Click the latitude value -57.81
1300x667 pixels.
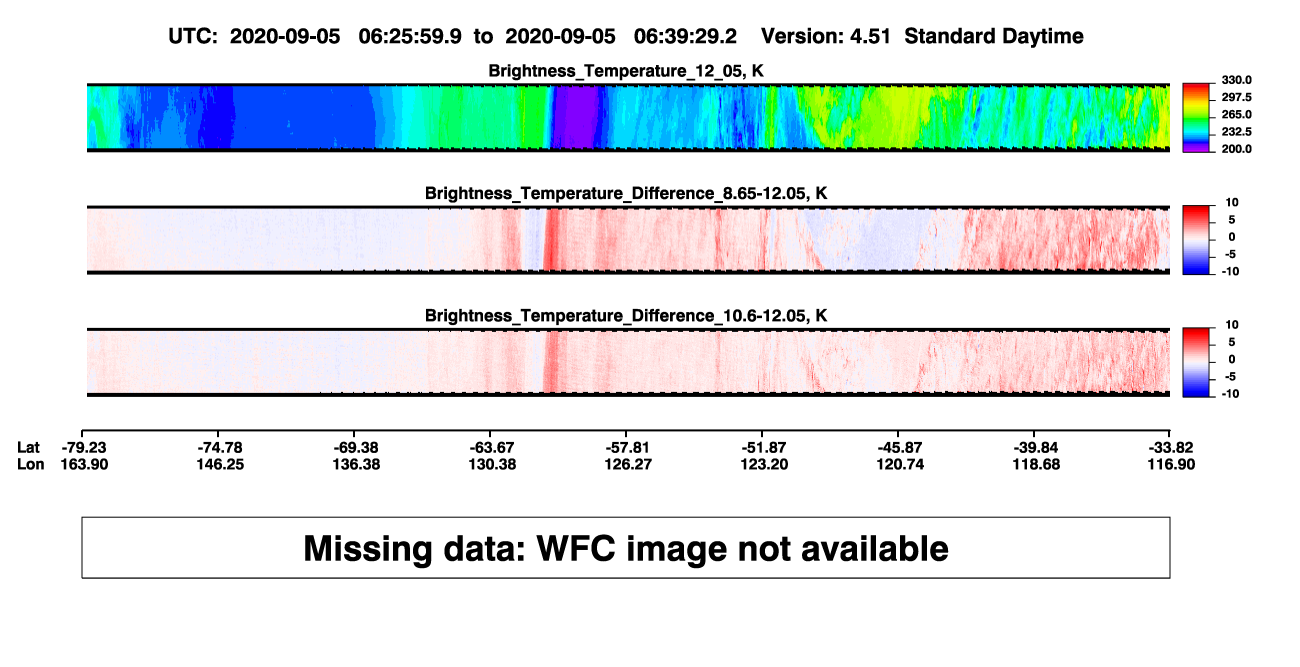[x=628, y=447]
